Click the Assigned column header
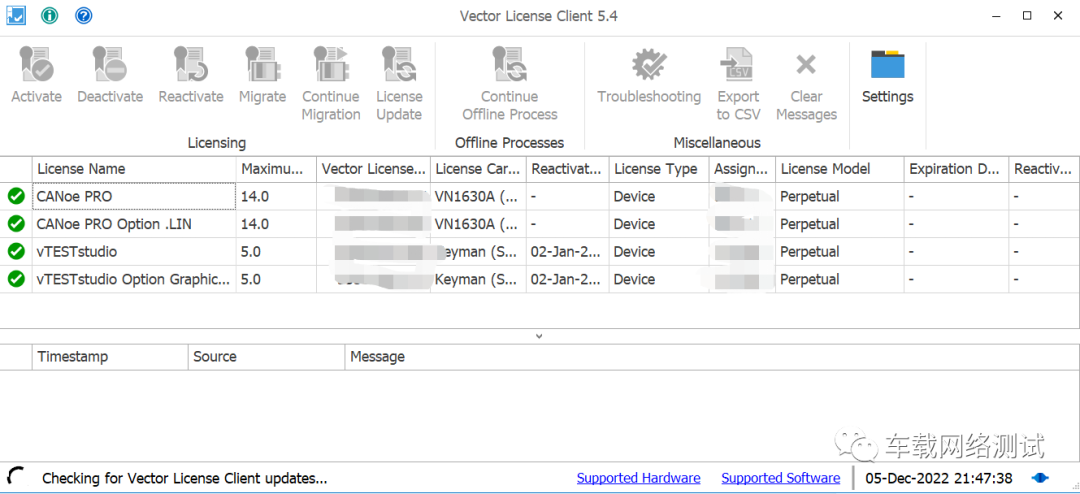Screen dimensions: 1080x494 [x=742, y=169]
